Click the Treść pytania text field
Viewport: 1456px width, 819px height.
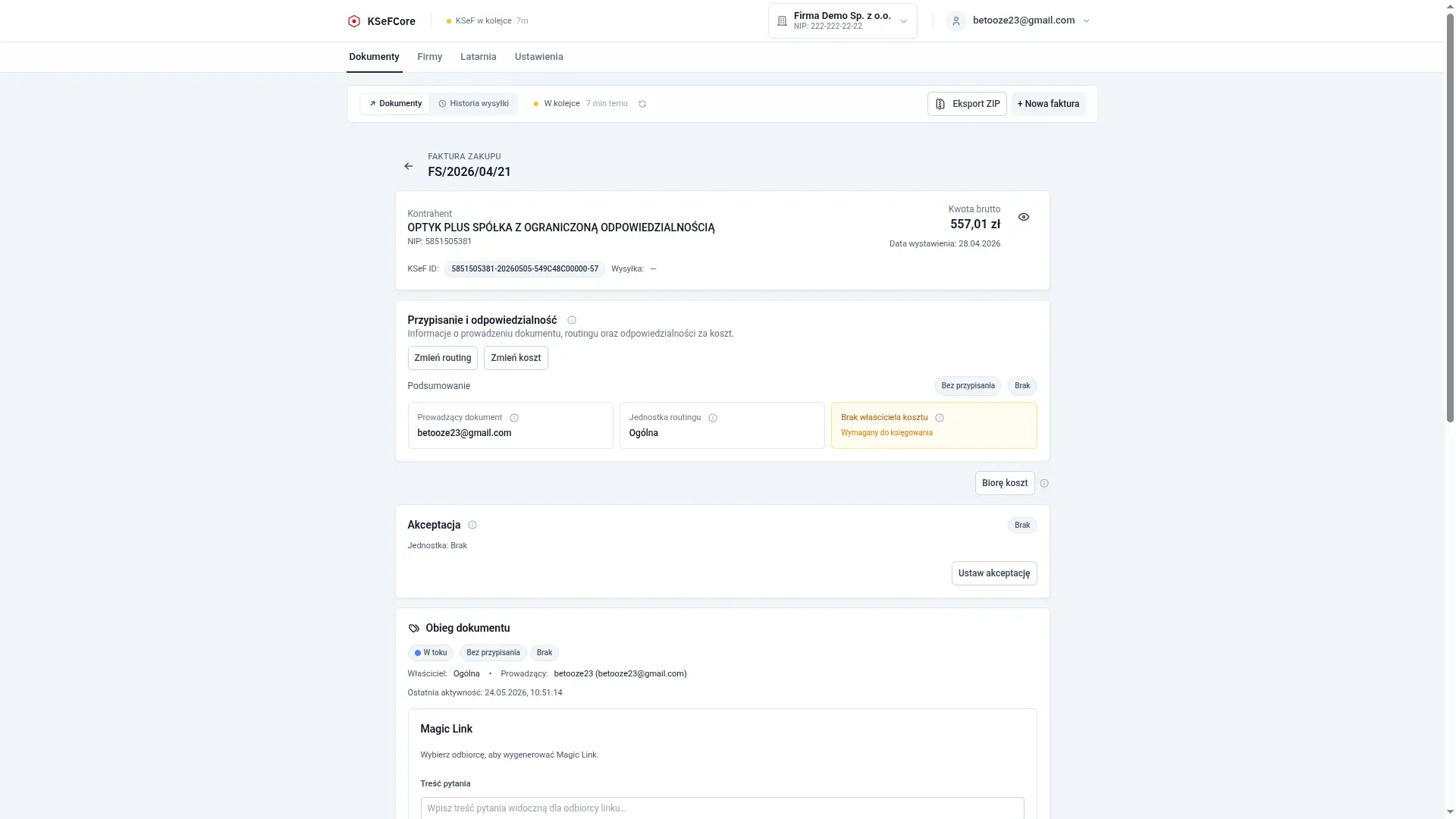pyautogui.click(x=722, y=808)
